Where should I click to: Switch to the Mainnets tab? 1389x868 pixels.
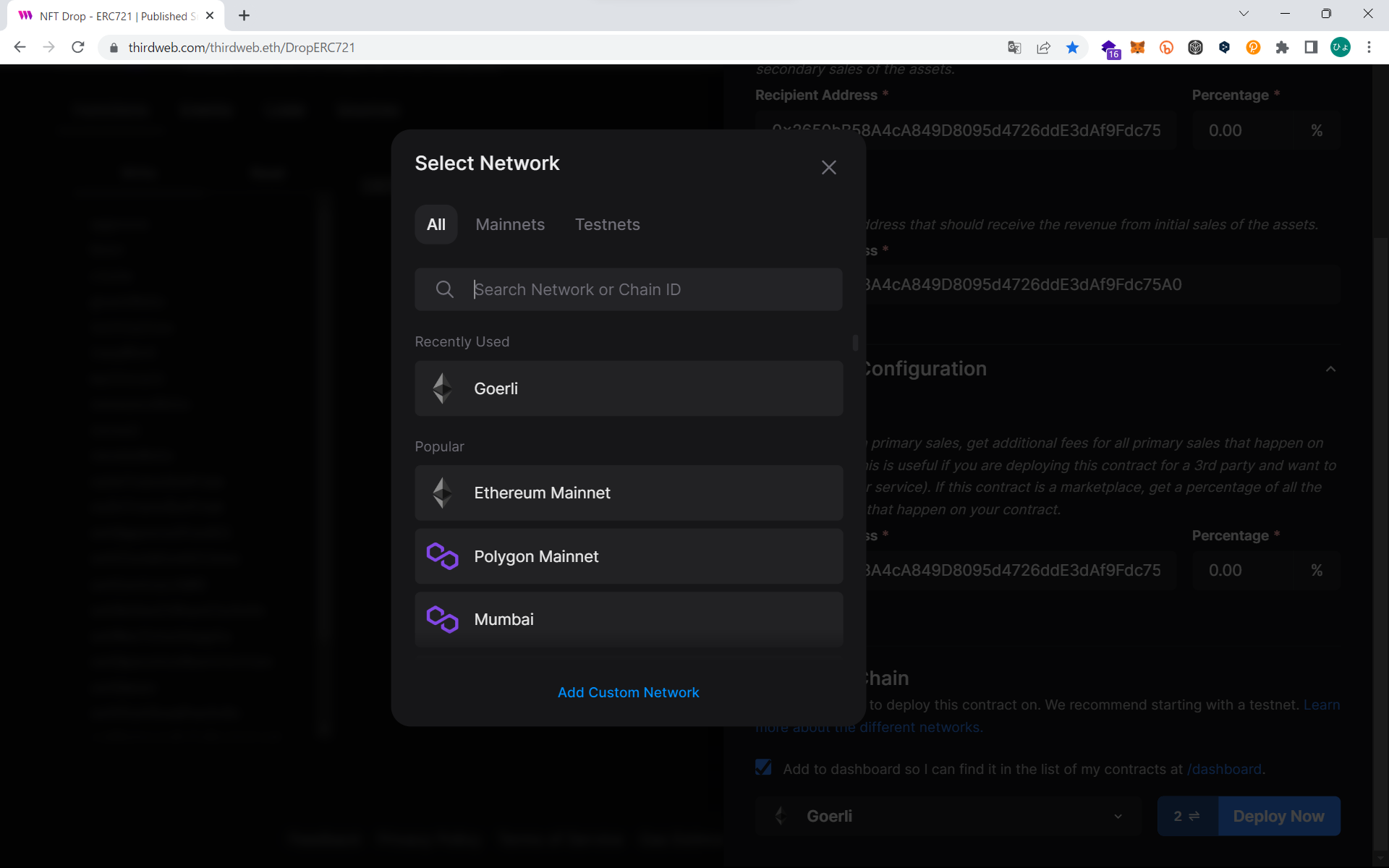(x=510, y=224)
